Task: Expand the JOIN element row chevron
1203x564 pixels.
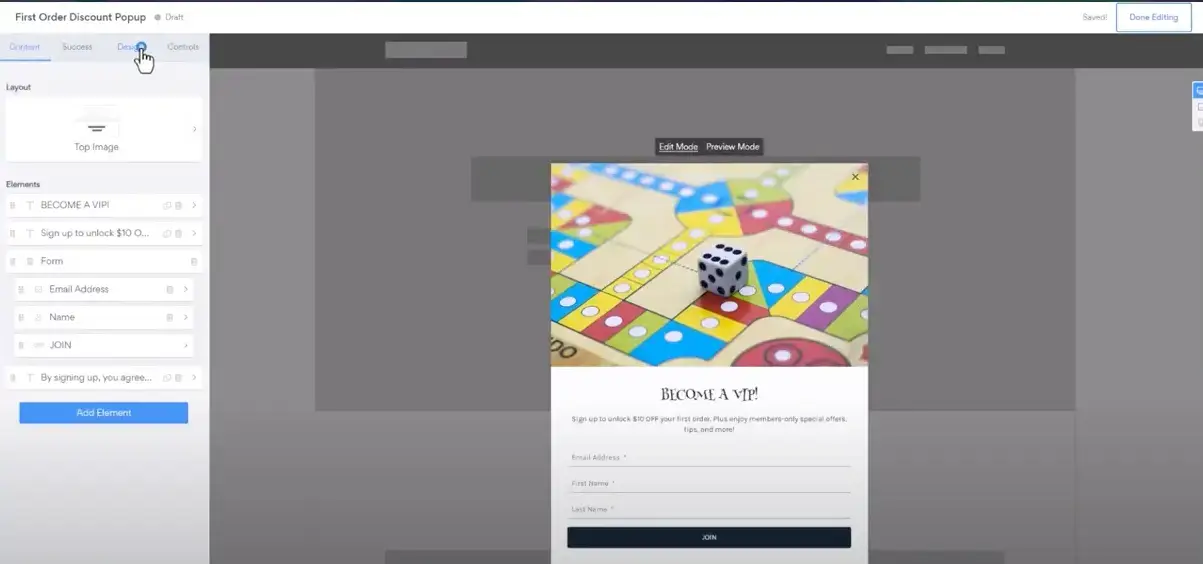Action: tap(186, 345)
